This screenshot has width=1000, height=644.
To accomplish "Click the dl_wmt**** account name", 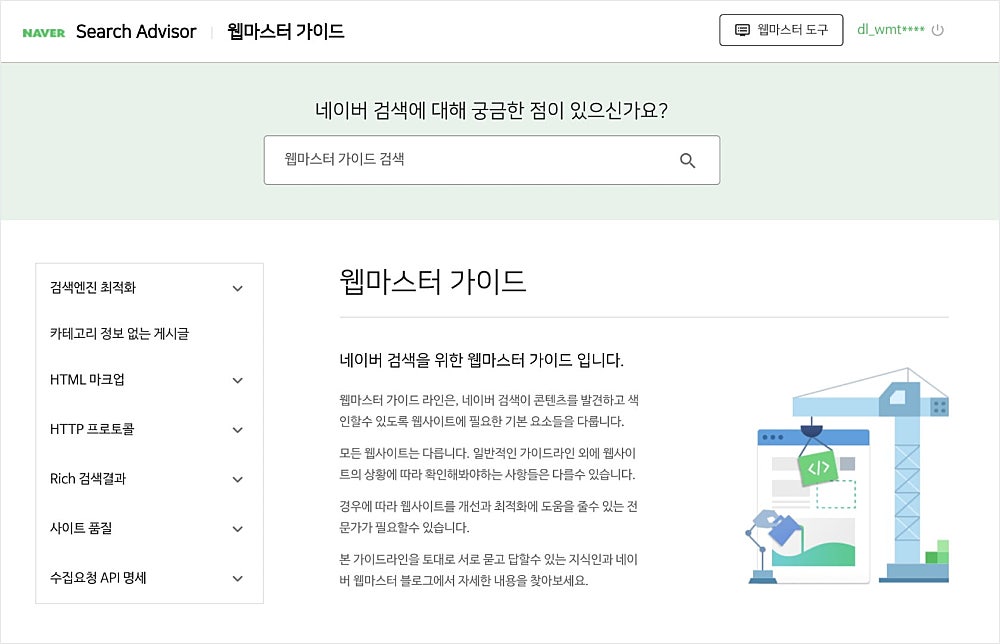I will pyautogui.click(x=890, y=29).
